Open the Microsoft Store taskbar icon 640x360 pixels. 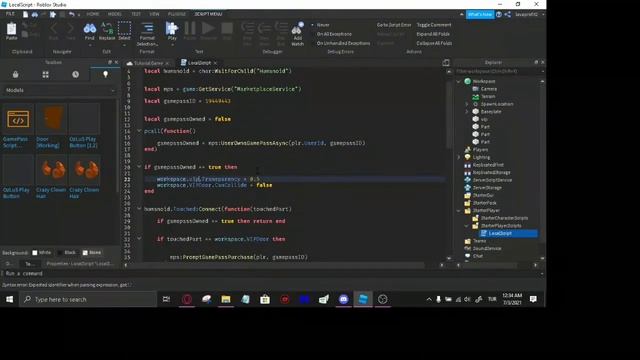(x=265, y=299)
